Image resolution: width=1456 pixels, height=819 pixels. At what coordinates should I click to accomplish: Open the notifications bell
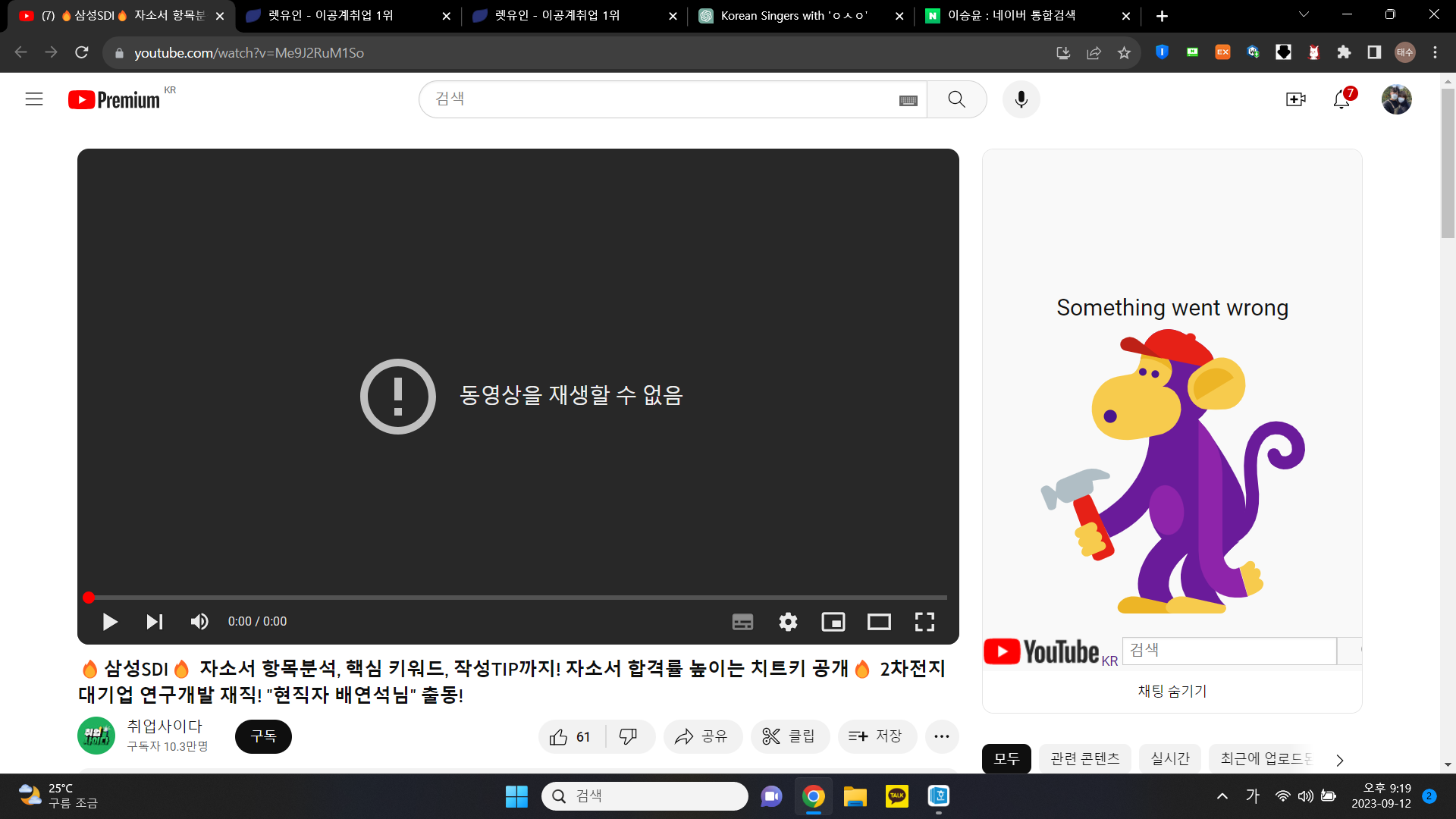click(1341, 99)
